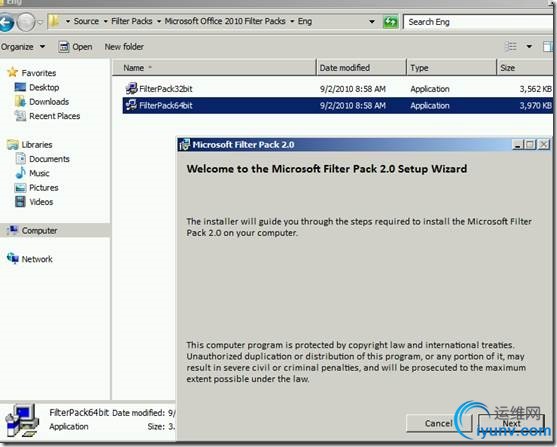Click the Music note icon
This screenshot has width=557, height=447.
(21, 173)
